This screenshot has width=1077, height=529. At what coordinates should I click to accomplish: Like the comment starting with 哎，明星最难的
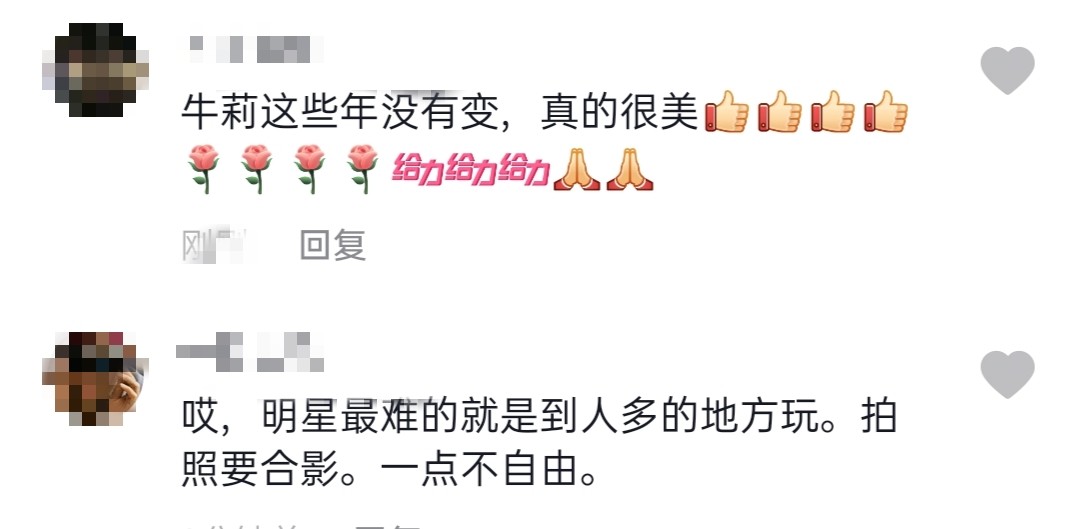coord(1007,374)
